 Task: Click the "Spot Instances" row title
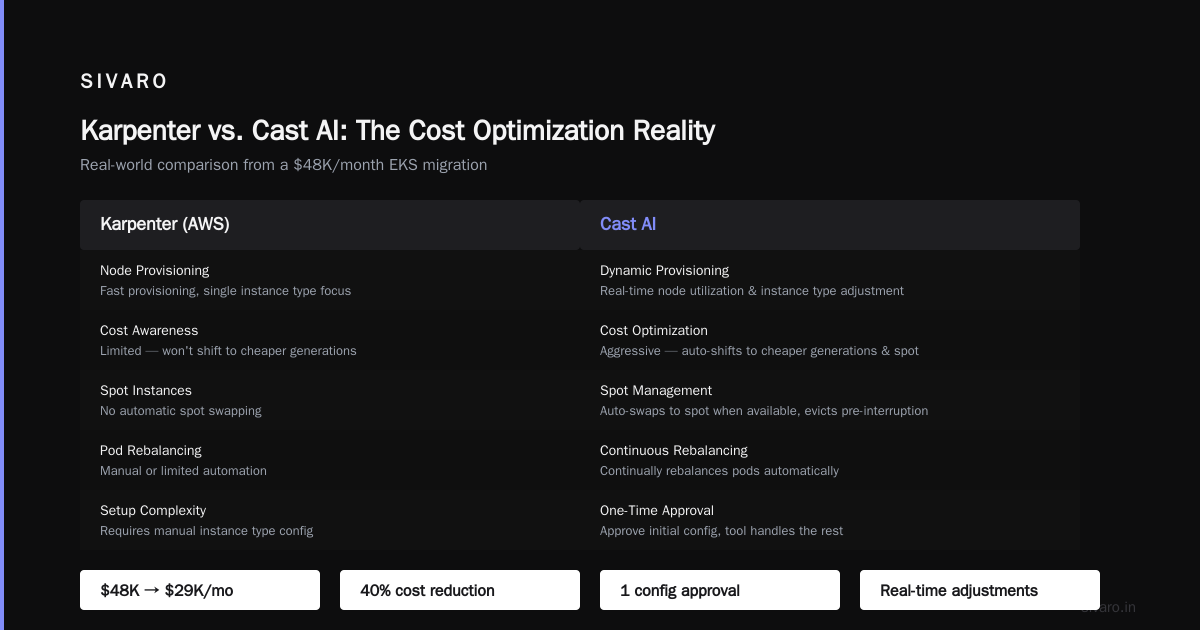(x=146, y=391)
